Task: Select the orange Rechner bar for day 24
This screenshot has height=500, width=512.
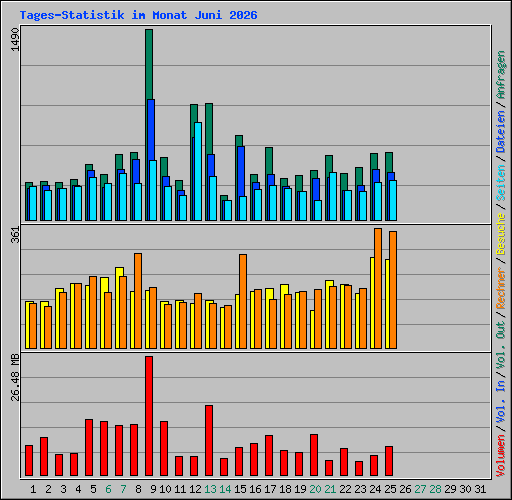Action: 378,289
